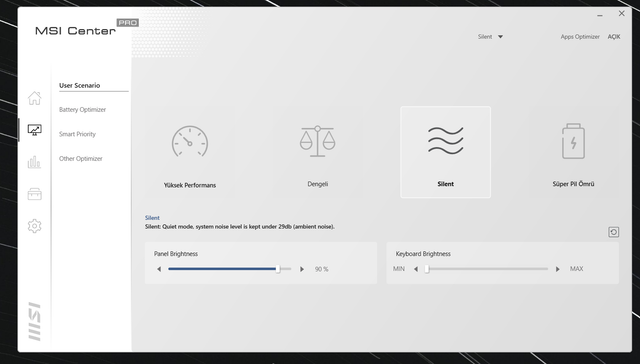
Task: Minimize the MSI Center window
Action: click(600, 15)
